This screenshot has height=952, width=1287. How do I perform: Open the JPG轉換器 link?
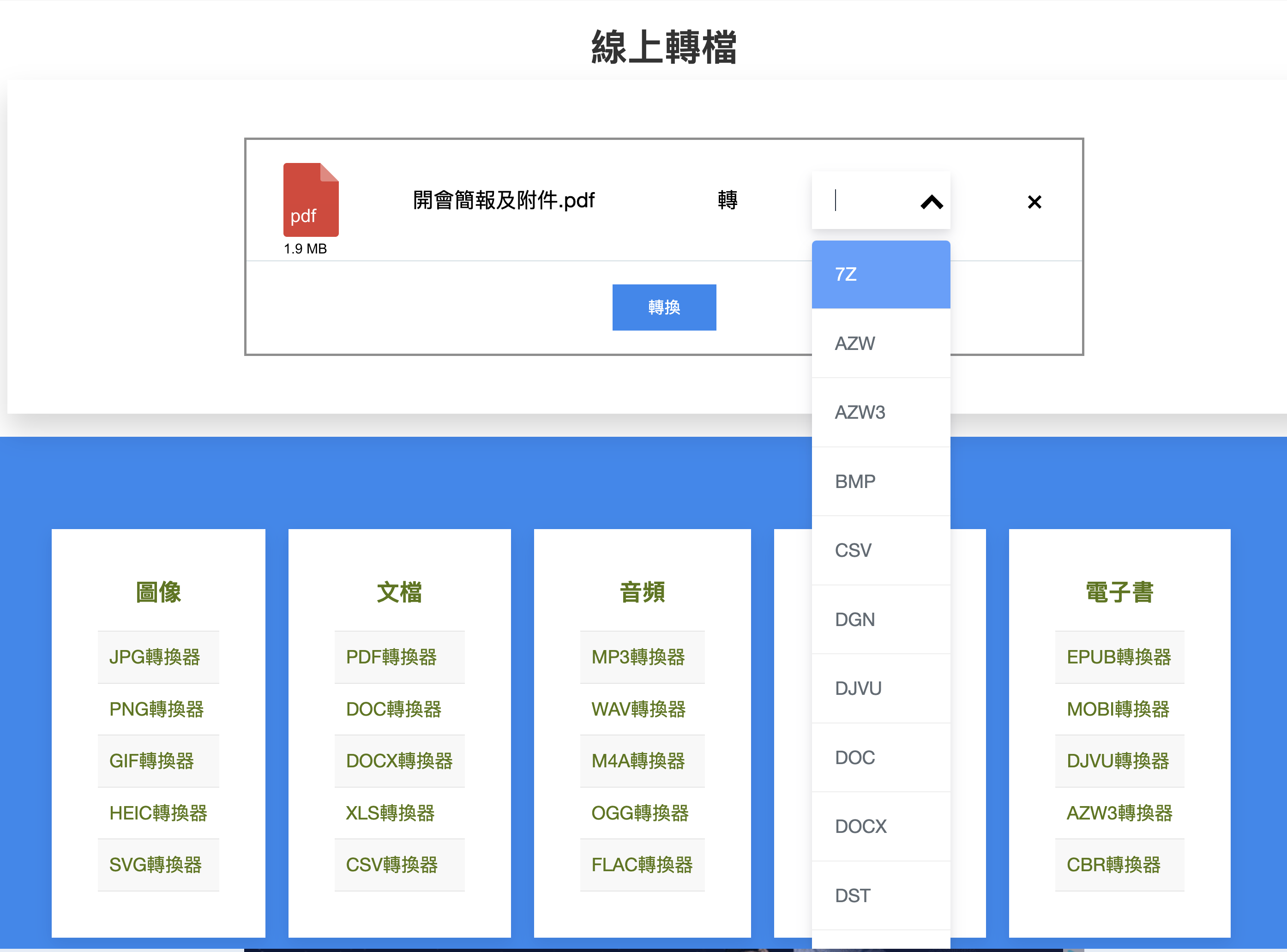tap(154, 657)
